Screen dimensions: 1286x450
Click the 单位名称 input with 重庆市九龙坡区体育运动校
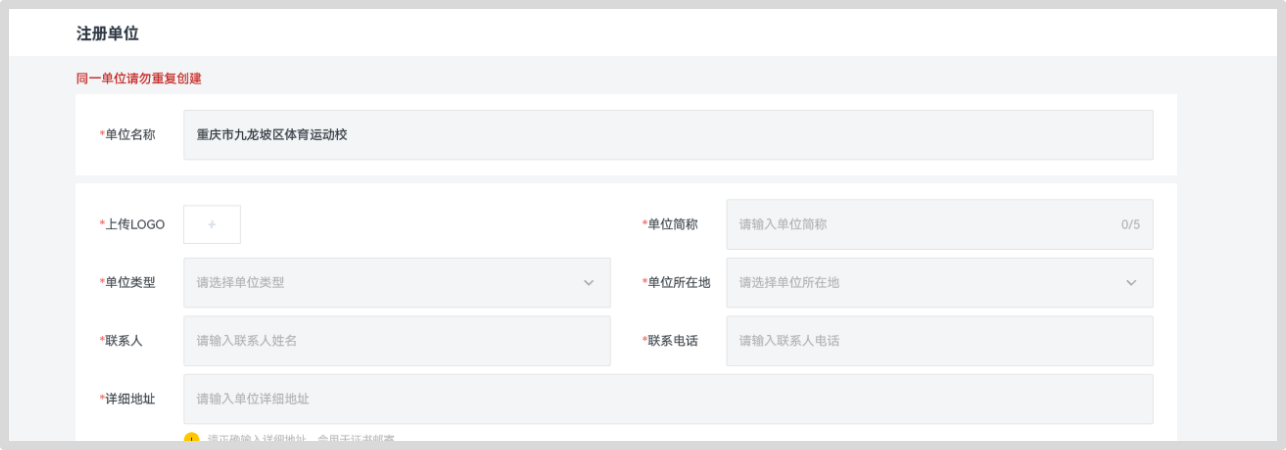[x=667, y=135]
